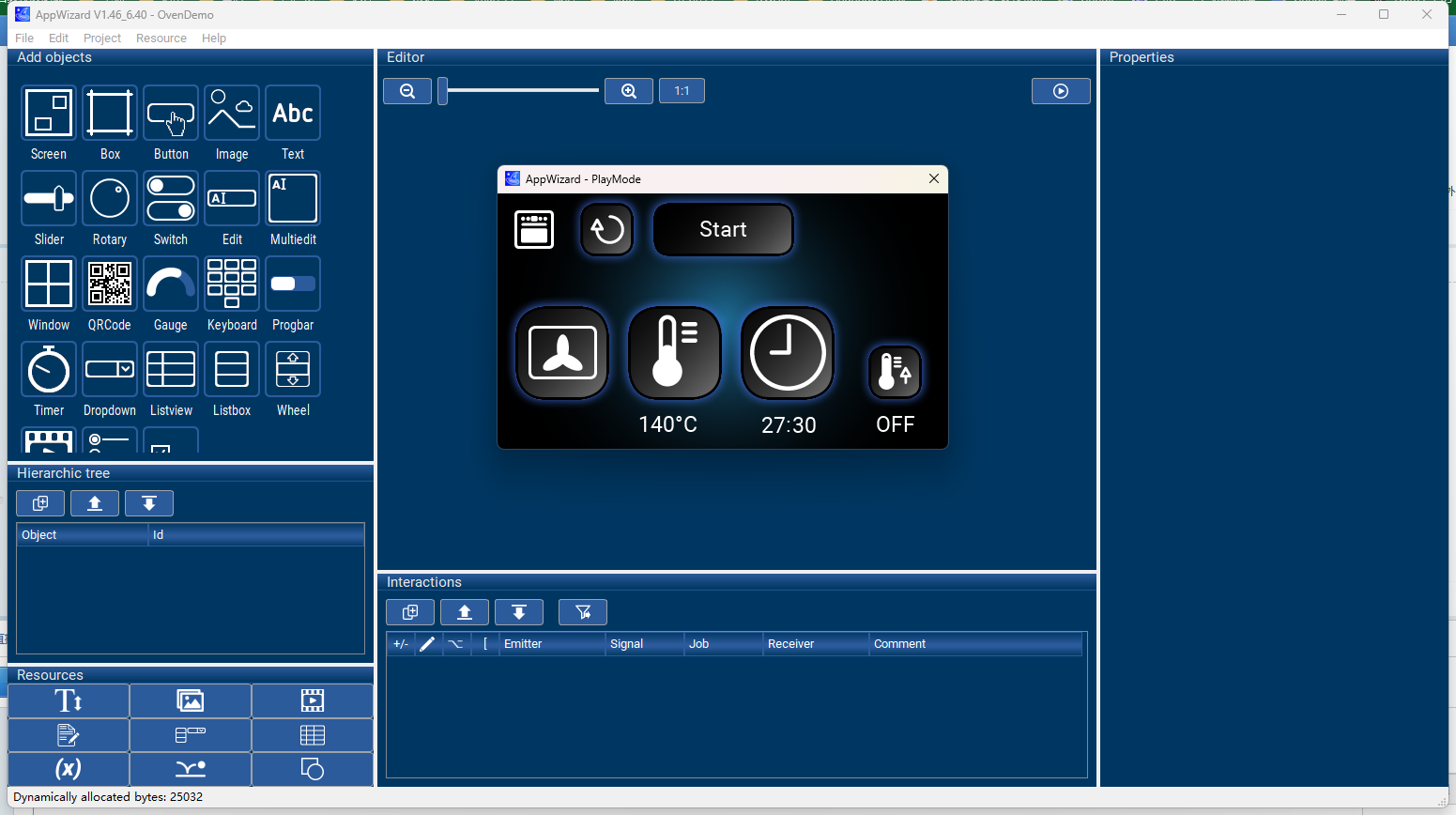
Task: Add a Rotary object
Action: [110, 198]
